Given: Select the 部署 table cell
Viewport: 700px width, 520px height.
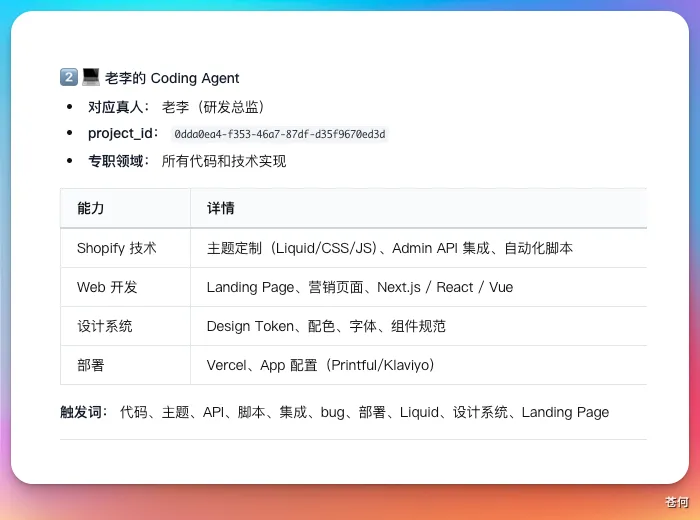Looking at the screenshot, I should click(91, 365).
